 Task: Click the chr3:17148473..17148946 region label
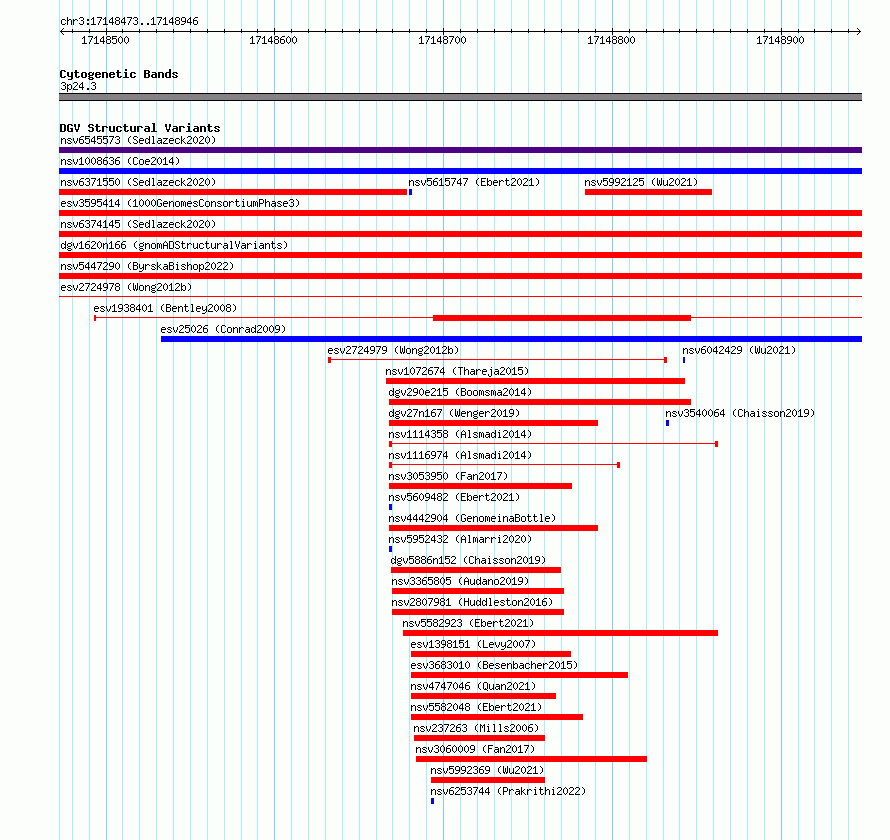(x=129, y=22)
